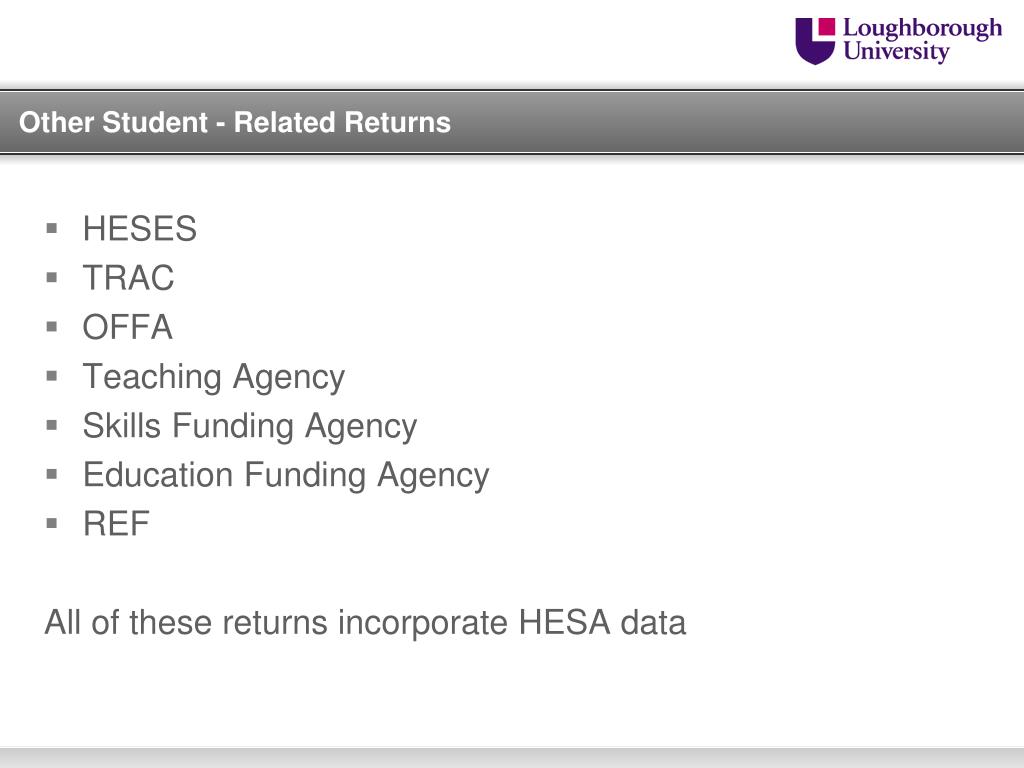Click the grey footer bar at slide bottom
1024x768 pixels.
[x=512, y=758]
